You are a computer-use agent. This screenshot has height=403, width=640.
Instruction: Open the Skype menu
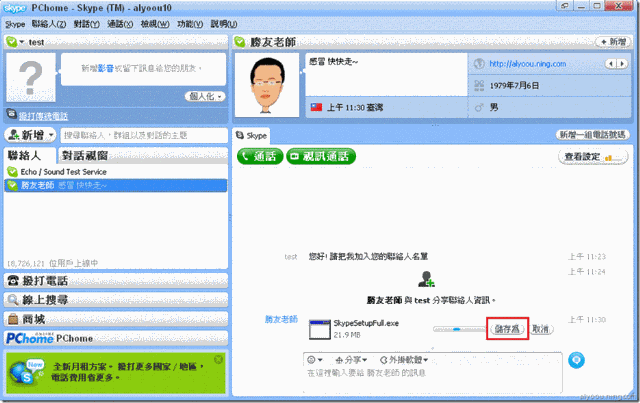15,24
